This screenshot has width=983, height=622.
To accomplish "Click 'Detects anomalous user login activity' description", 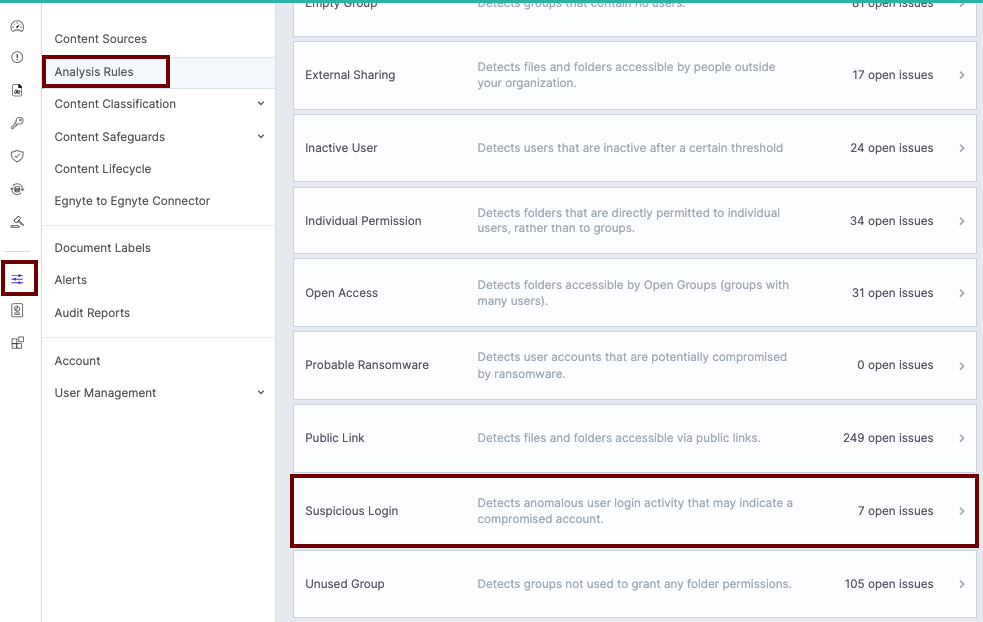I will click(x=635, y=511).
